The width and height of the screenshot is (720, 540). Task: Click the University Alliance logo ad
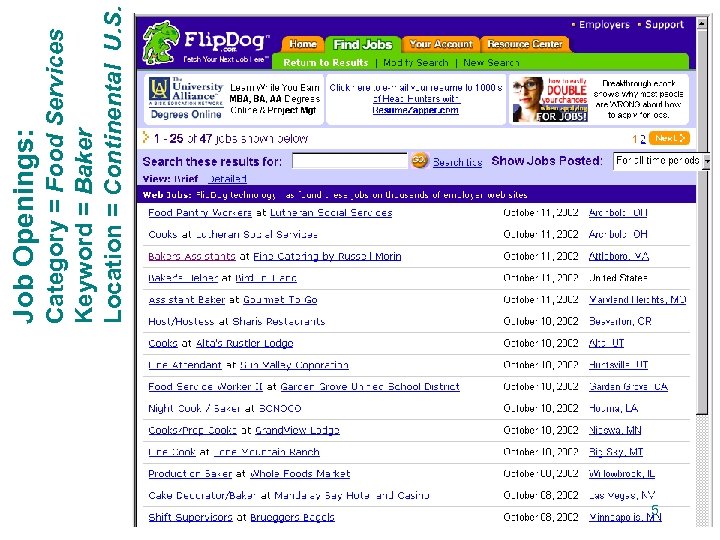click(186, 99)
